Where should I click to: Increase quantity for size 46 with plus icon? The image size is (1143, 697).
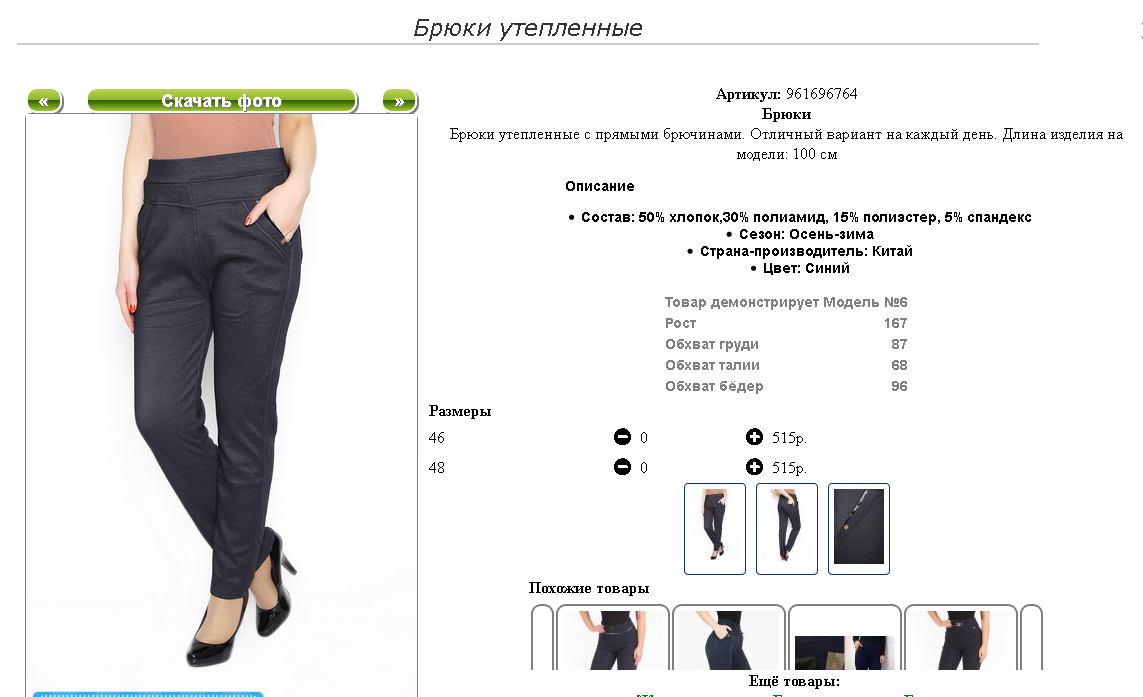754,437
